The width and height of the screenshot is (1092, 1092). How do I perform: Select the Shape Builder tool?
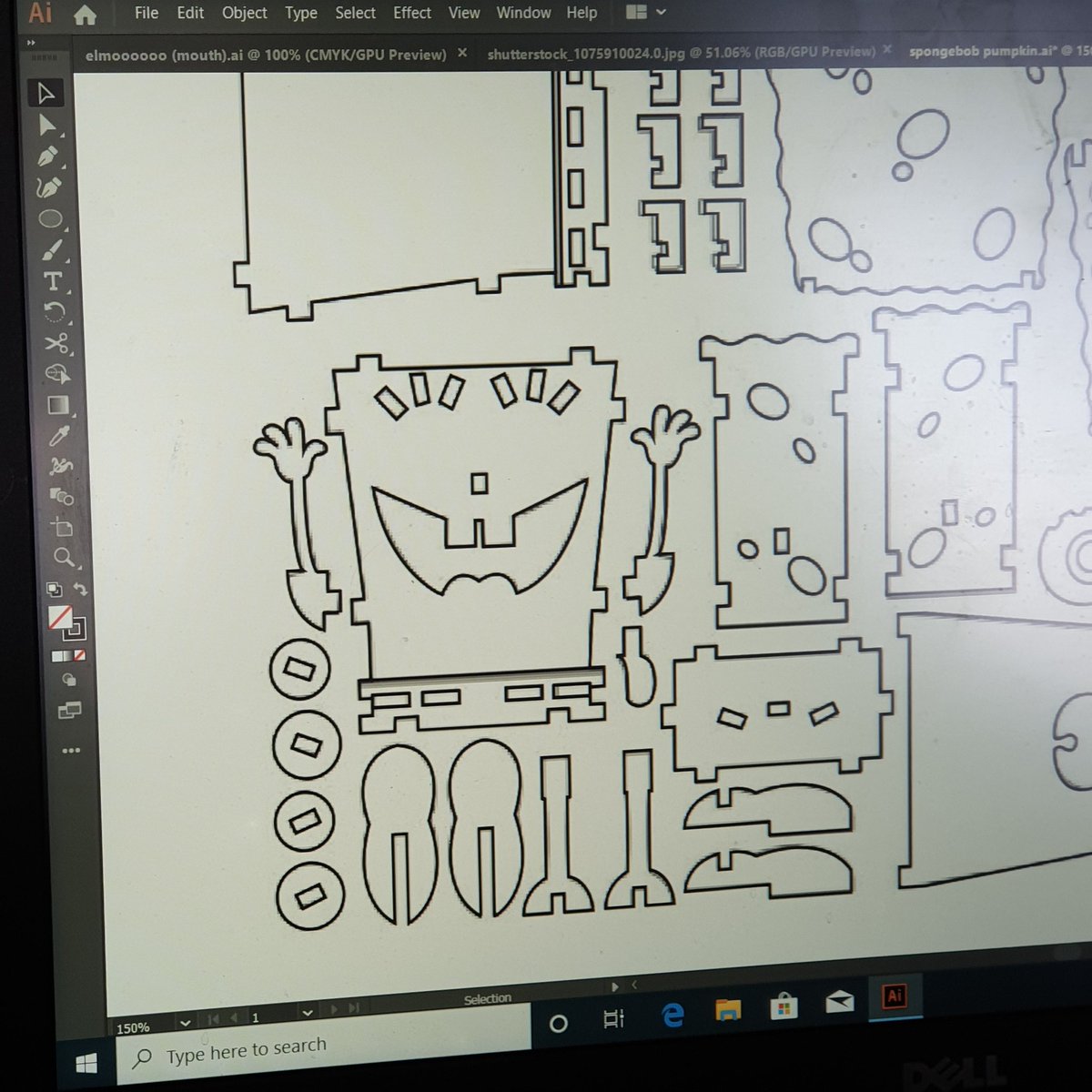point(57,374)
